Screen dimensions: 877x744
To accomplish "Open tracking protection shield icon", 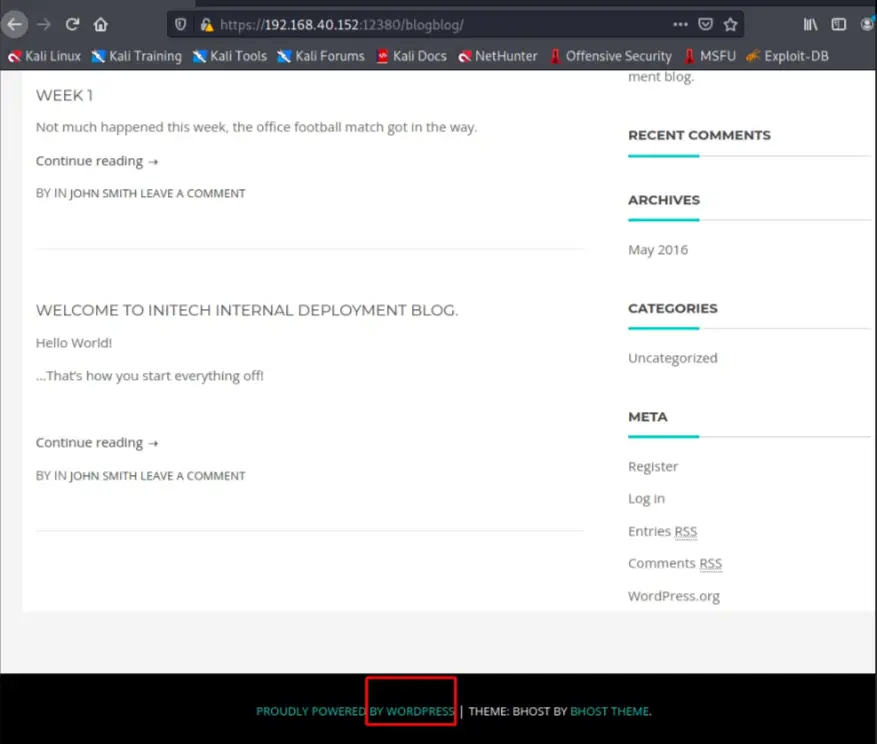I will tap(180, 25).
